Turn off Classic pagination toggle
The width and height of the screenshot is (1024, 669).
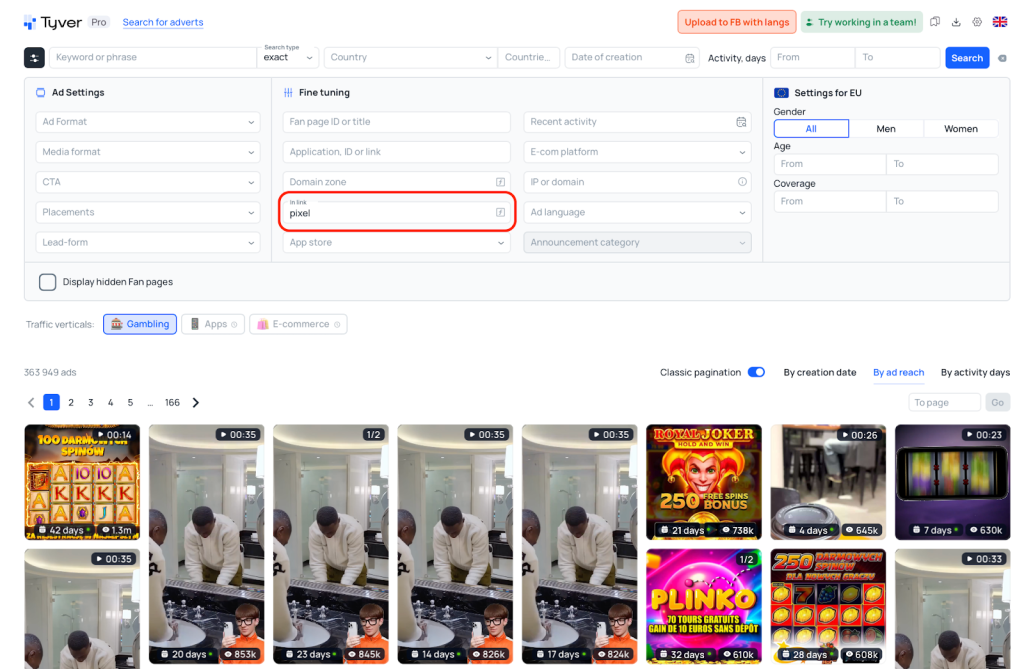pos(756,372)
